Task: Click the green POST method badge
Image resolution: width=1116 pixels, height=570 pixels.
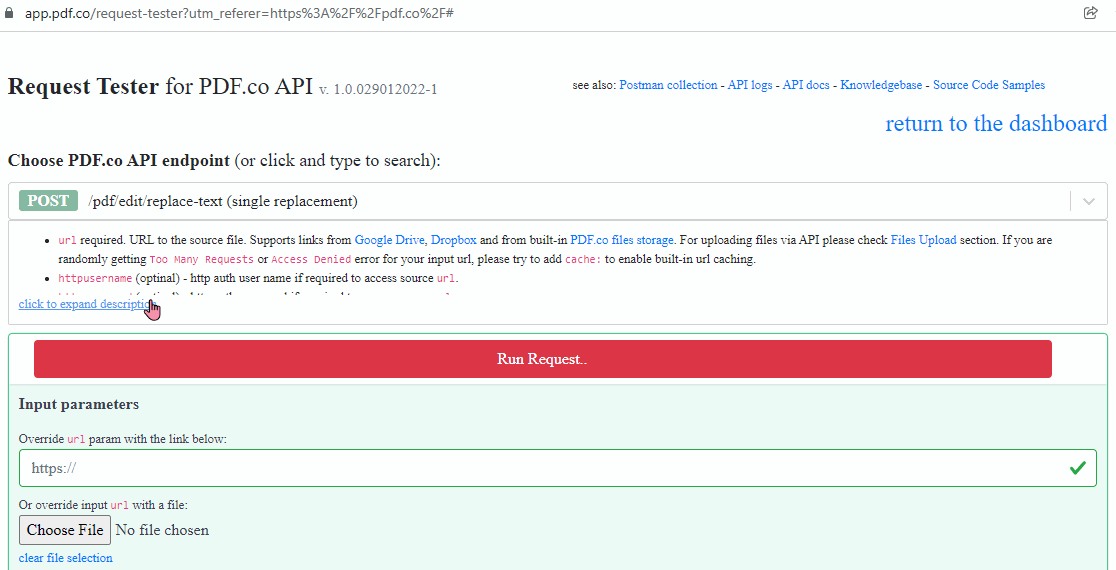Action: (x=48, y=201)
